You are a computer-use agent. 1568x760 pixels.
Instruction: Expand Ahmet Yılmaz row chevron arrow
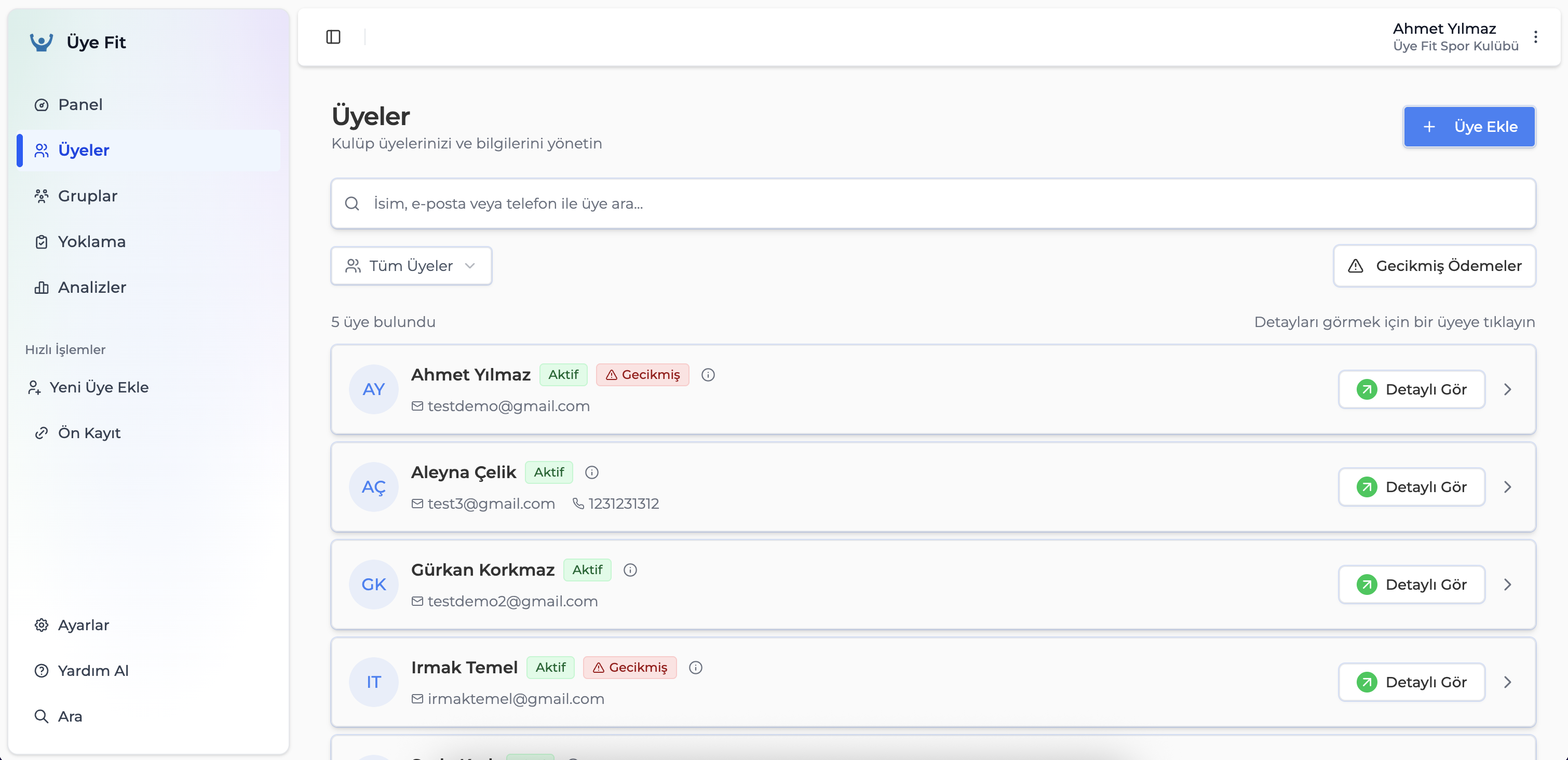(1507, 389)
